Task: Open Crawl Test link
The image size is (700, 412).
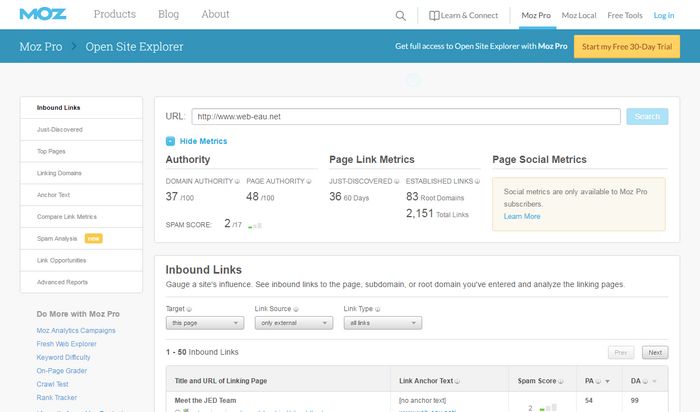Action: 52,384
